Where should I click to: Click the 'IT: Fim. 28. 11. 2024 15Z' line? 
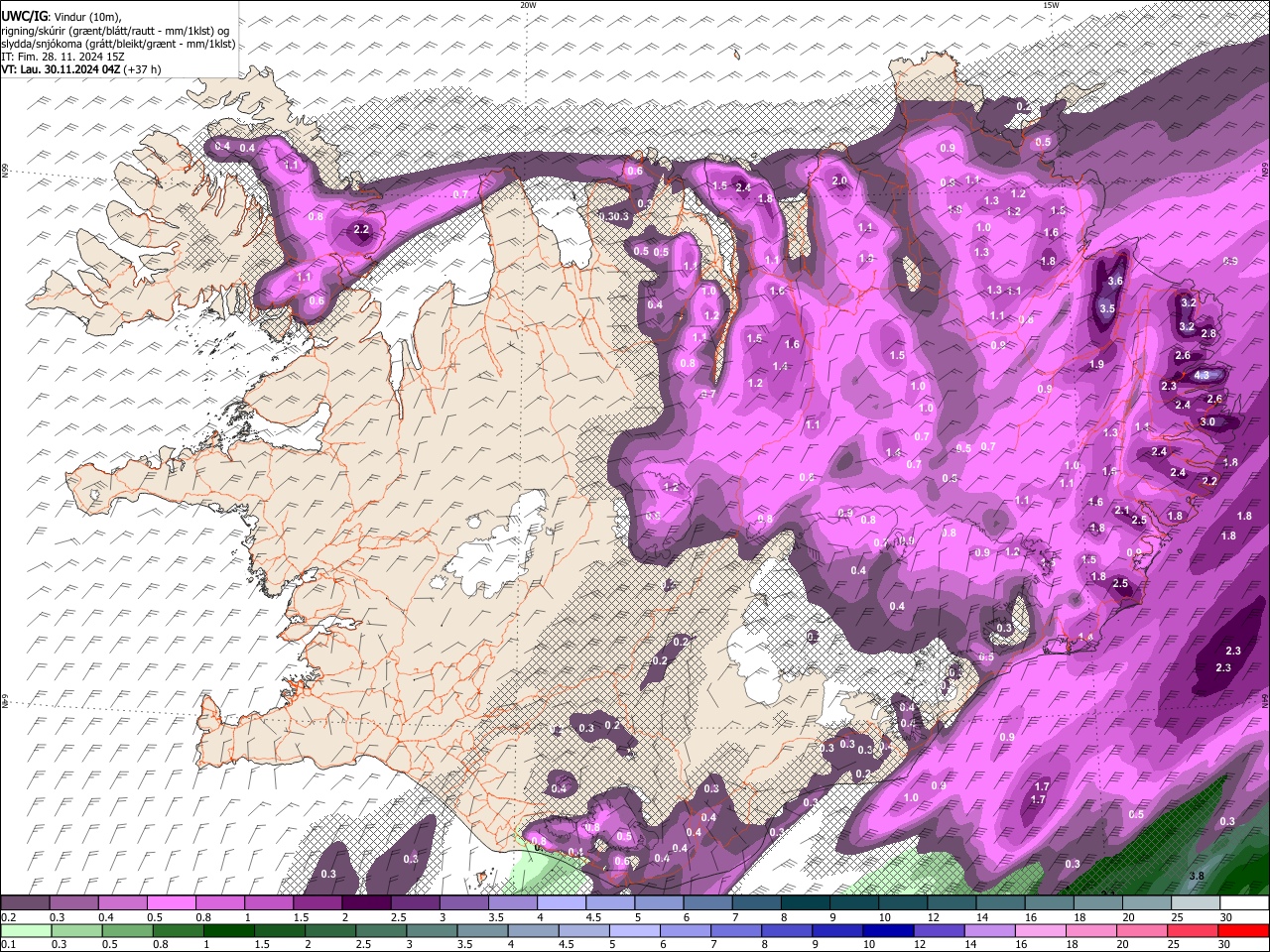63,57
